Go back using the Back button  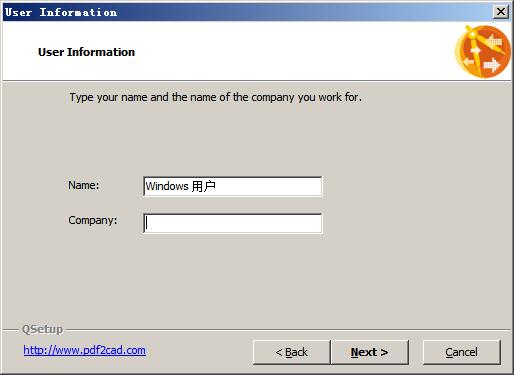292,352
